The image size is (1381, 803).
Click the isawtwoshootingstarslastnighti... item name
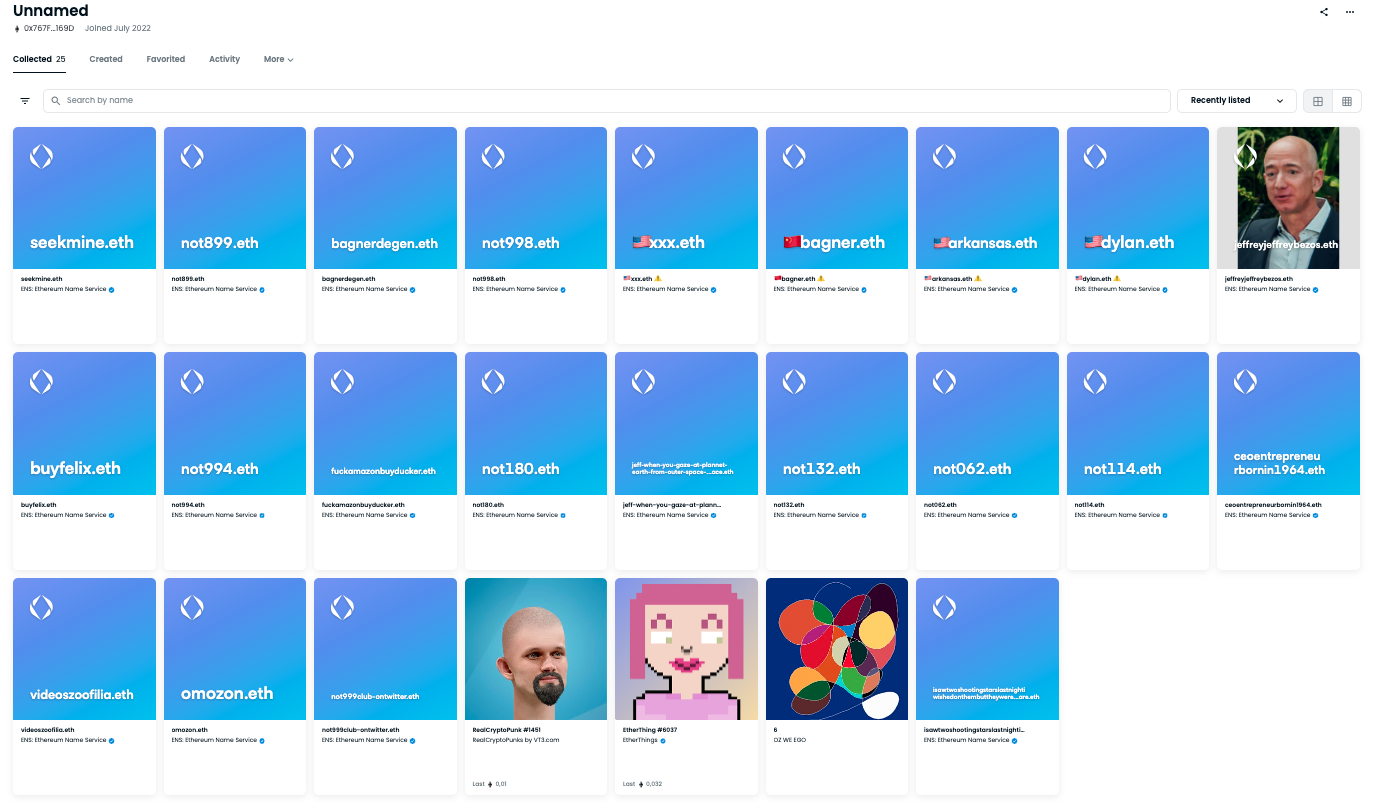pyautogui.click(x=974, y=730)
